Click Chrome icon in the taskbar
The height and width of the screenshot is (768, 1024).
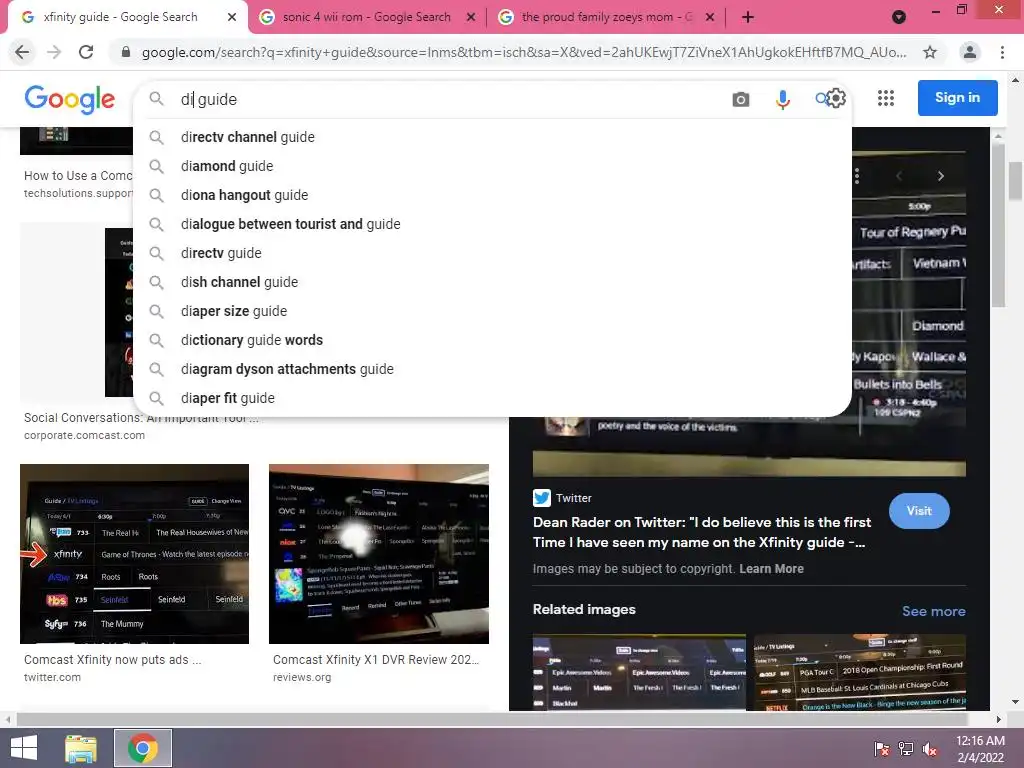pyautogui.click(x=143, y=748)
